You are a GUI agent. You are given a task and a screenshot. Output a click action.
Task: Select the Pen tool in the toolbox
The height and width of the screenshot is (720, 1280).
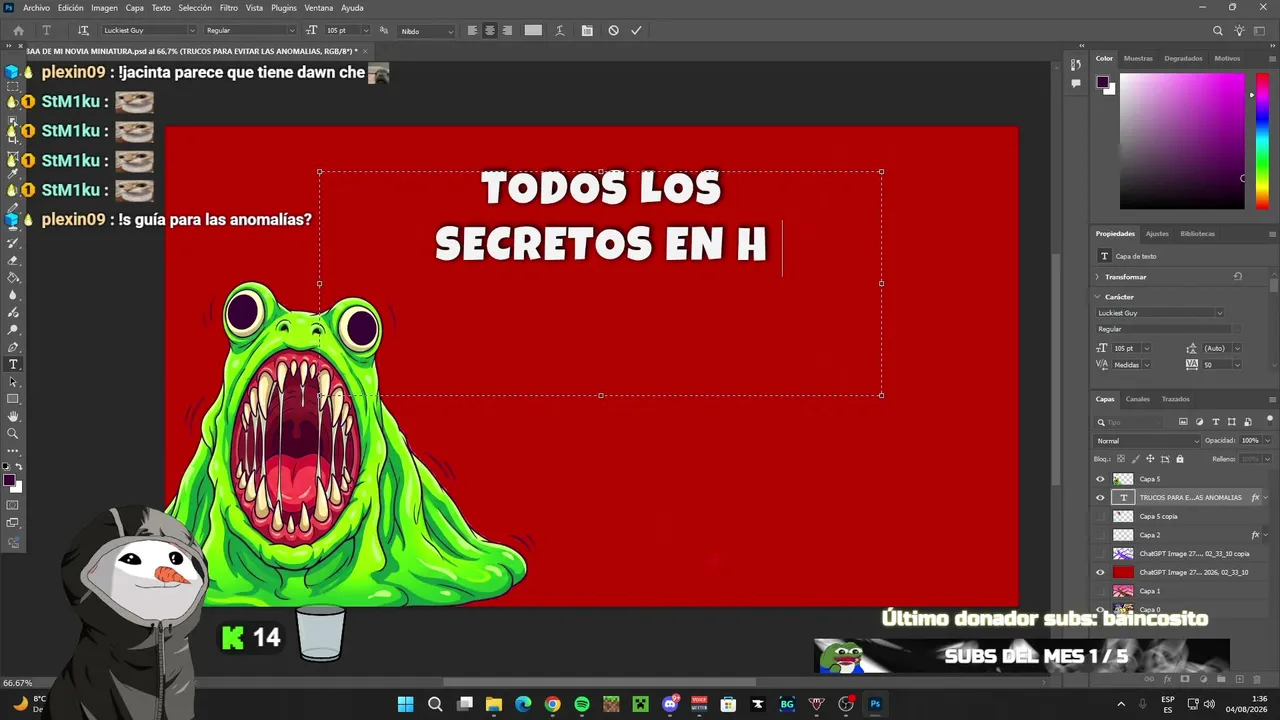(13, 347)
